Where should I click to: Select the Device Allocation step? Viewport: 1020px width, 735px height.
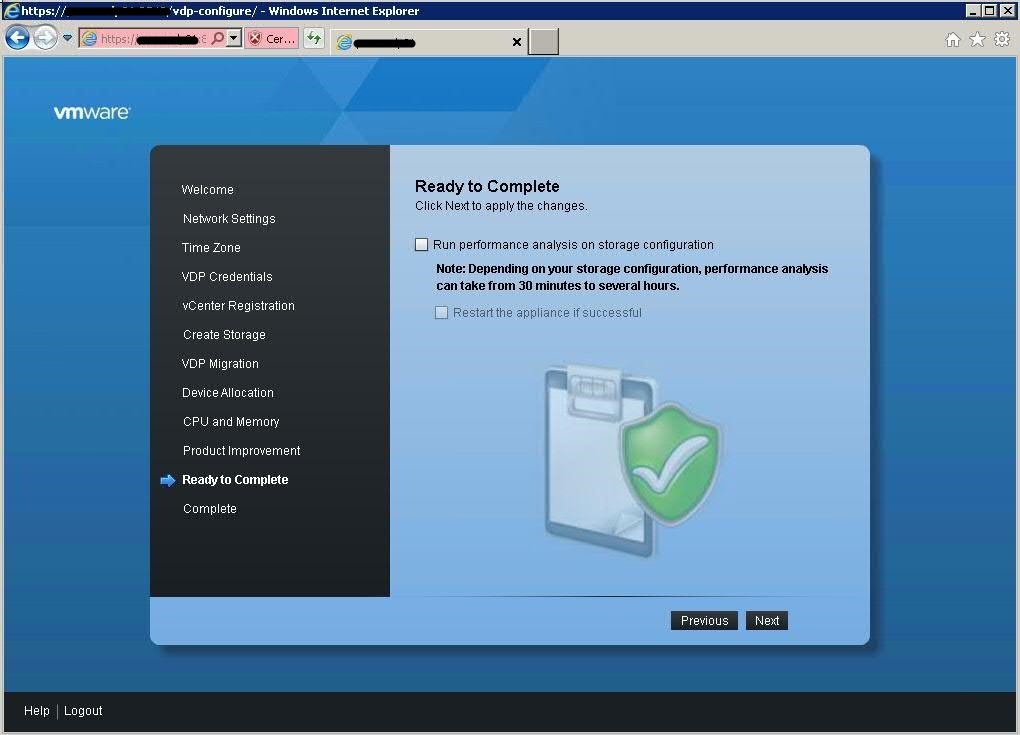(228, 393)
